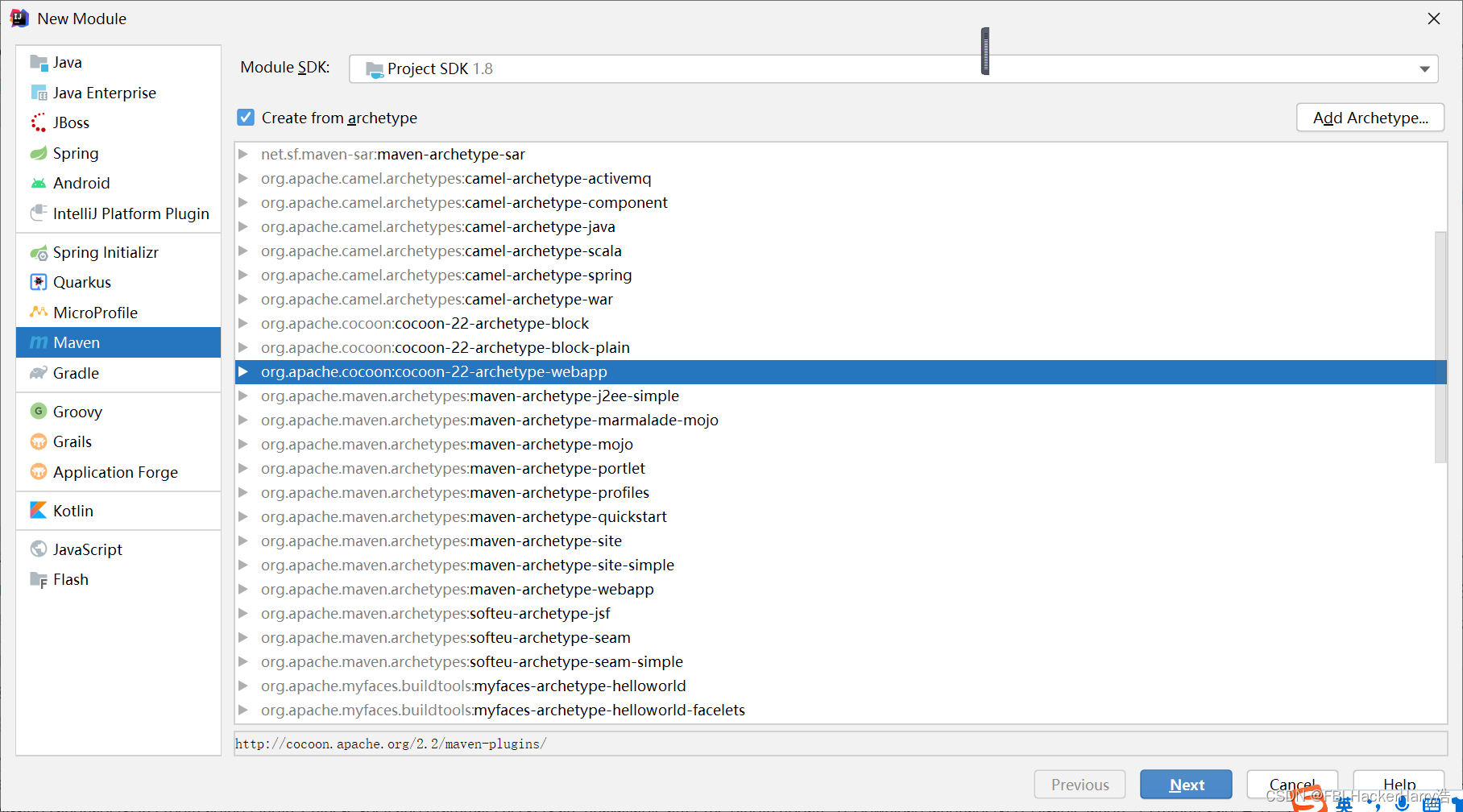This screenshot has height=812, width=1463.
Task: Click the Grails orange icon
Action: tap(39, 441)
